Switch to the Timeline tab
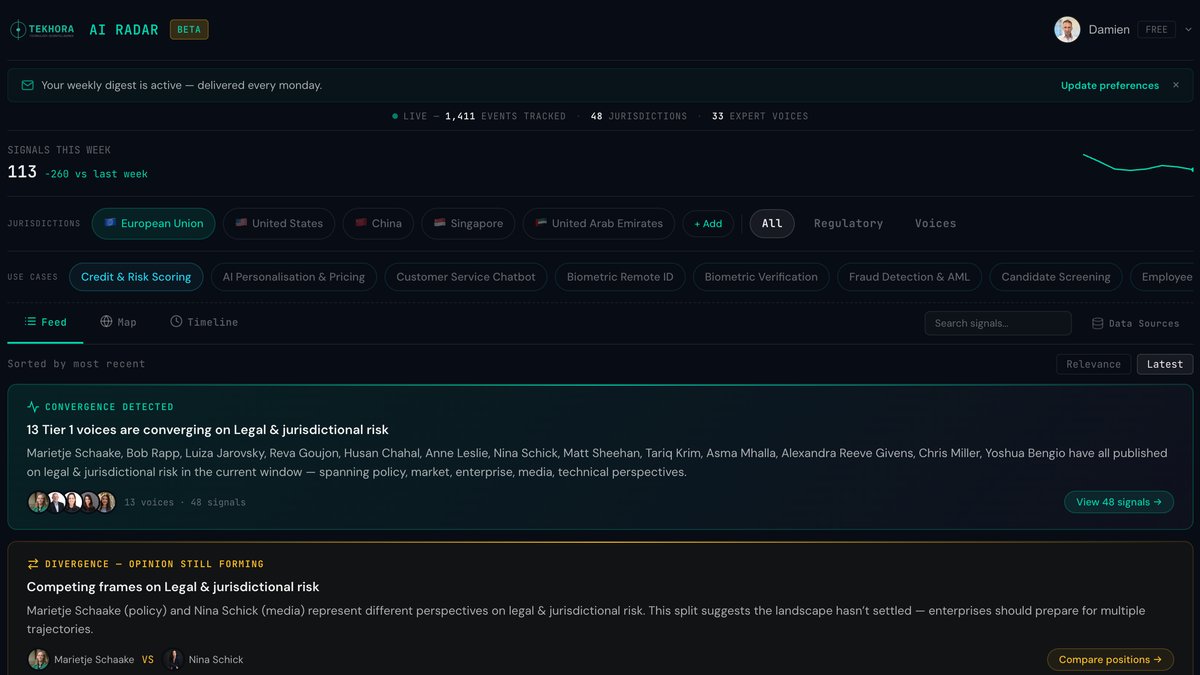The height and width of the screenshot is (675, 1200). 204,321
